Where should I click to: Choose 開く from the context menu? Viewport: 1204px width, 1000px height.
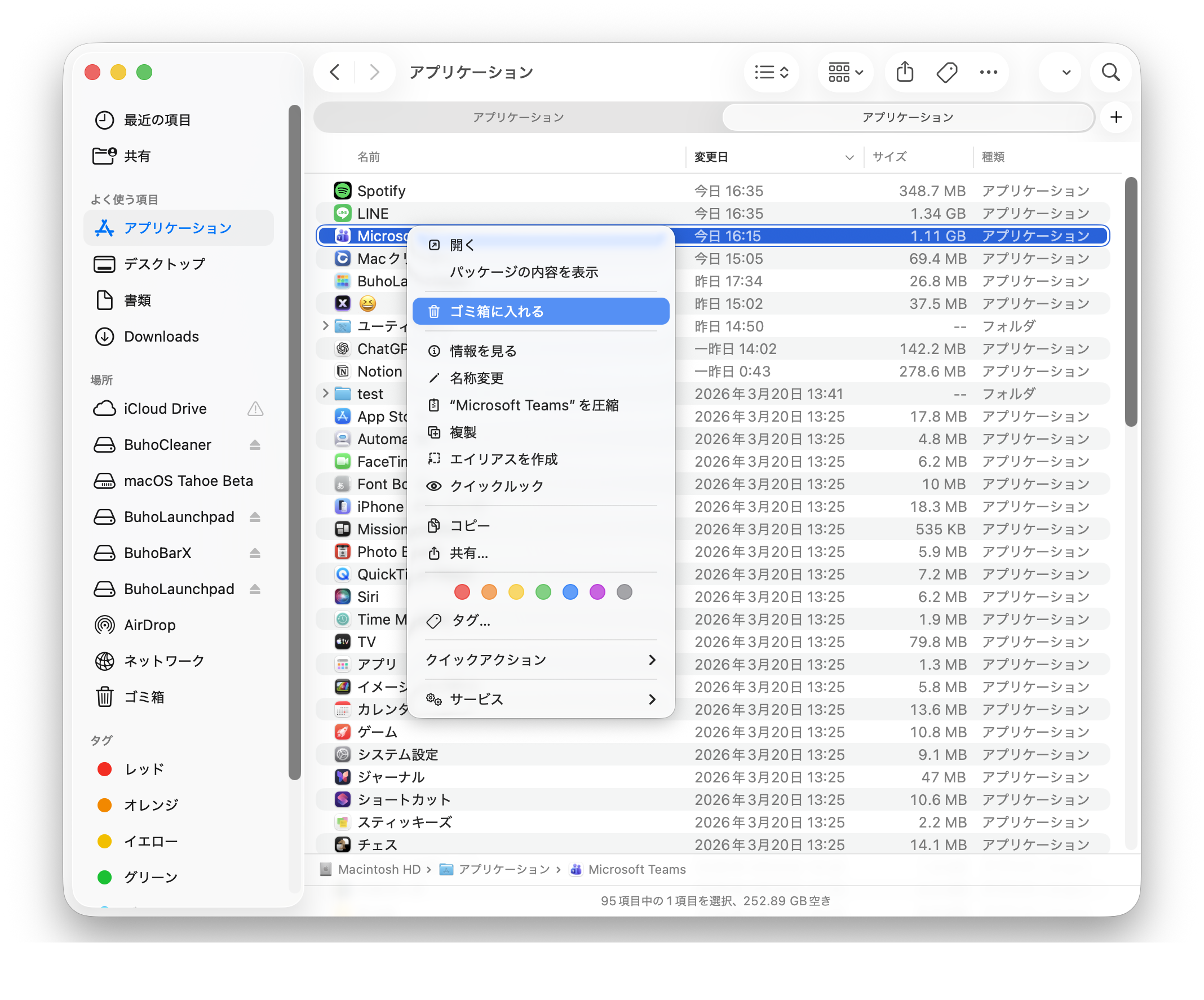coord(541,245)
